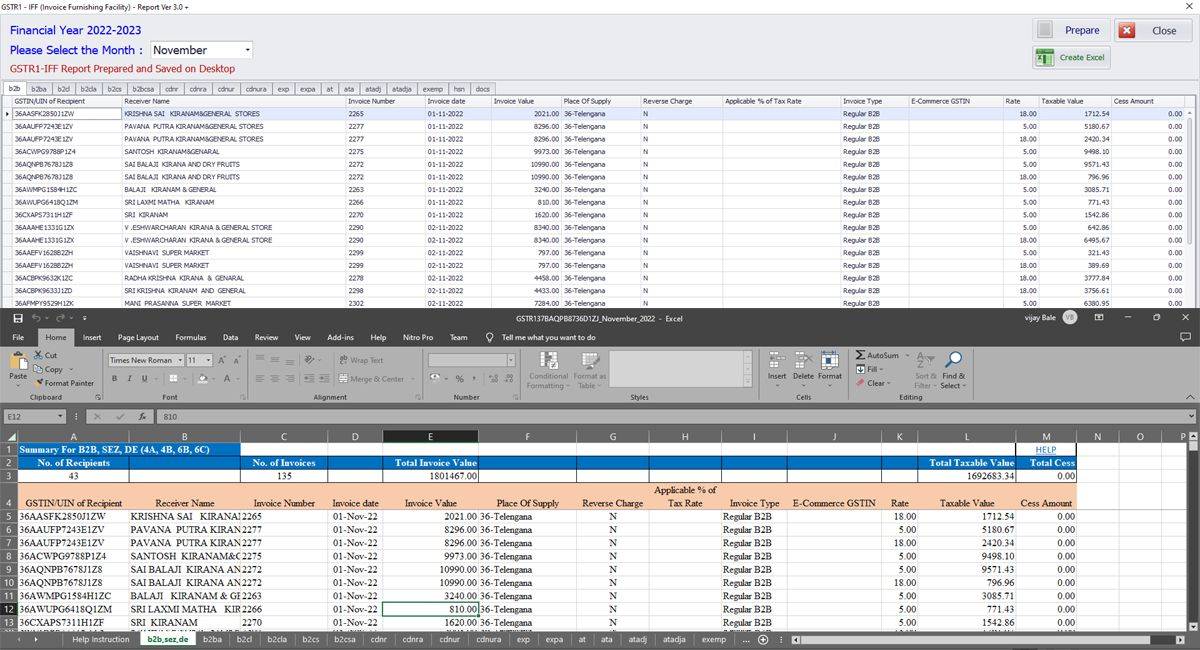1200x650 pixels.
Task: Toggle Bold formatting in Font group
Action: point(115,379)
